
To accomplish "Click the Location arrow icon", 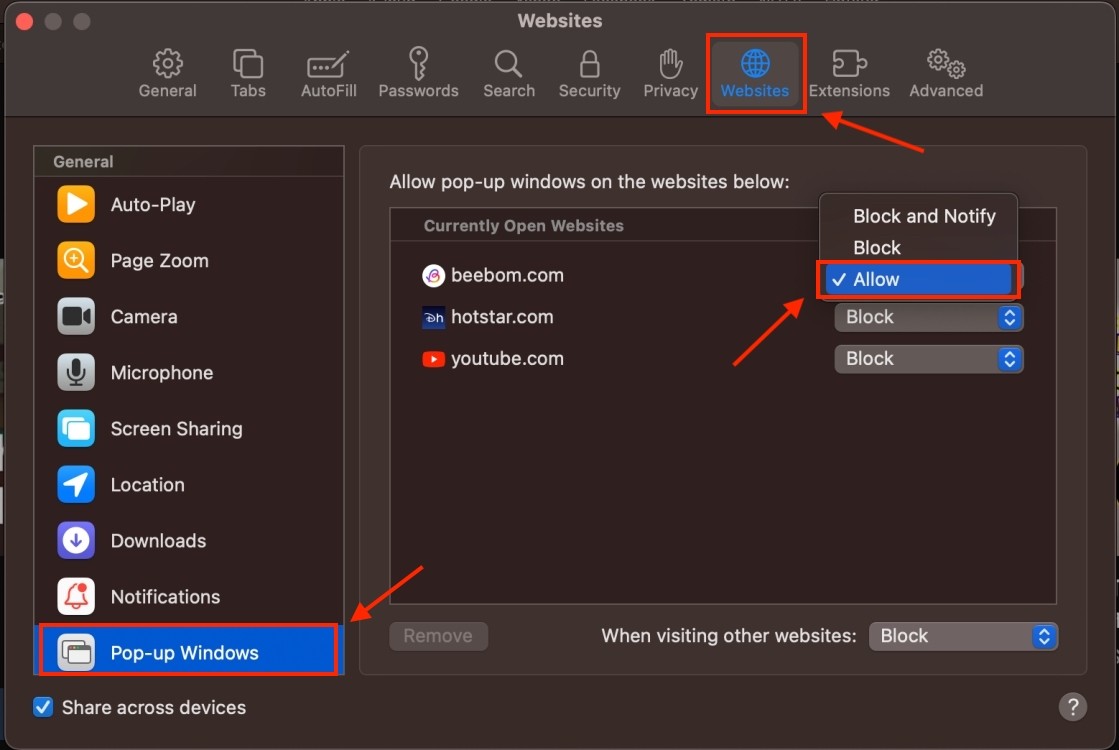I will pos(76,485).
